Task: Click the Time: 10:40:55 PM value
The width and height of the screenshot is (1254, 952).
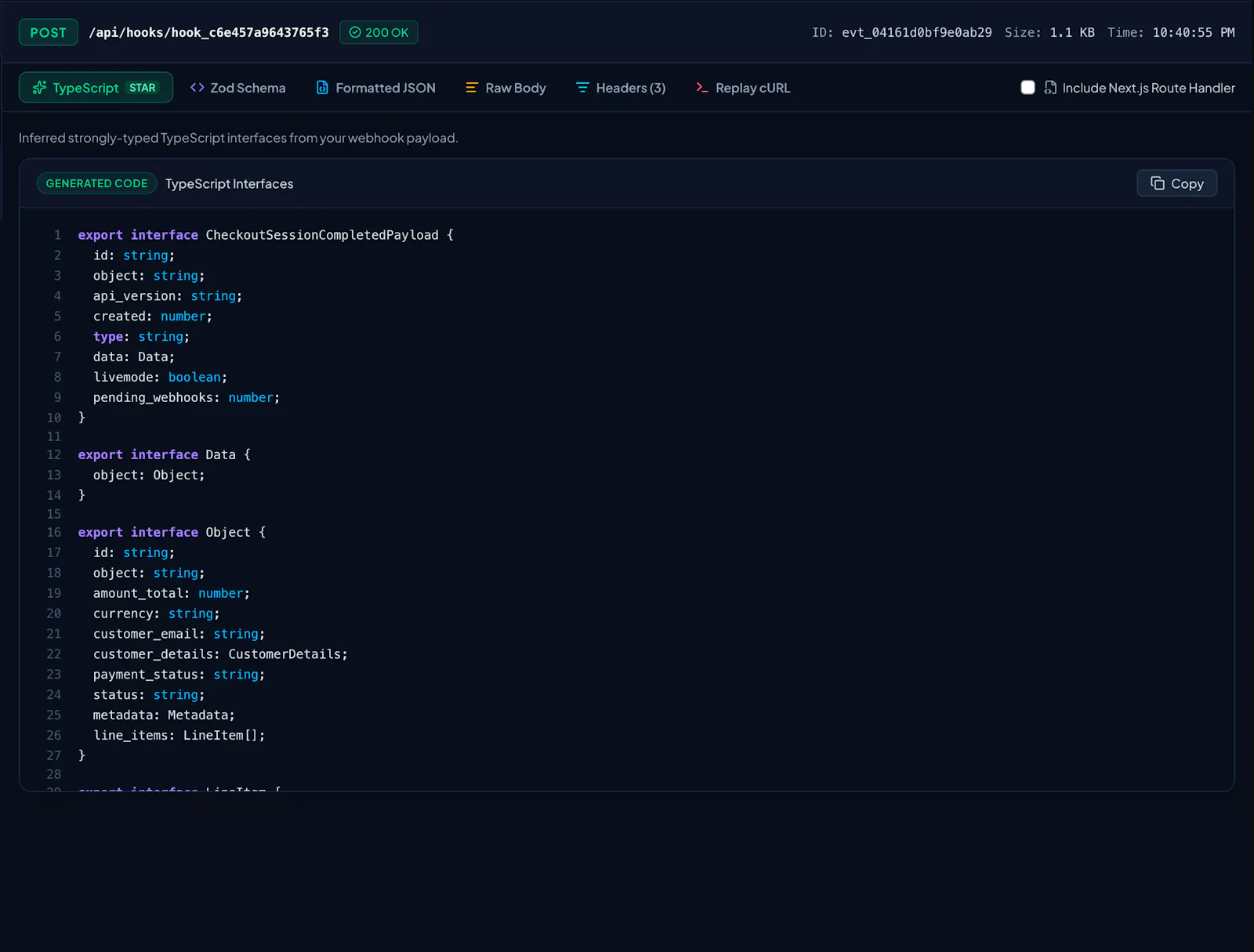Action: tap(1171, 32)
